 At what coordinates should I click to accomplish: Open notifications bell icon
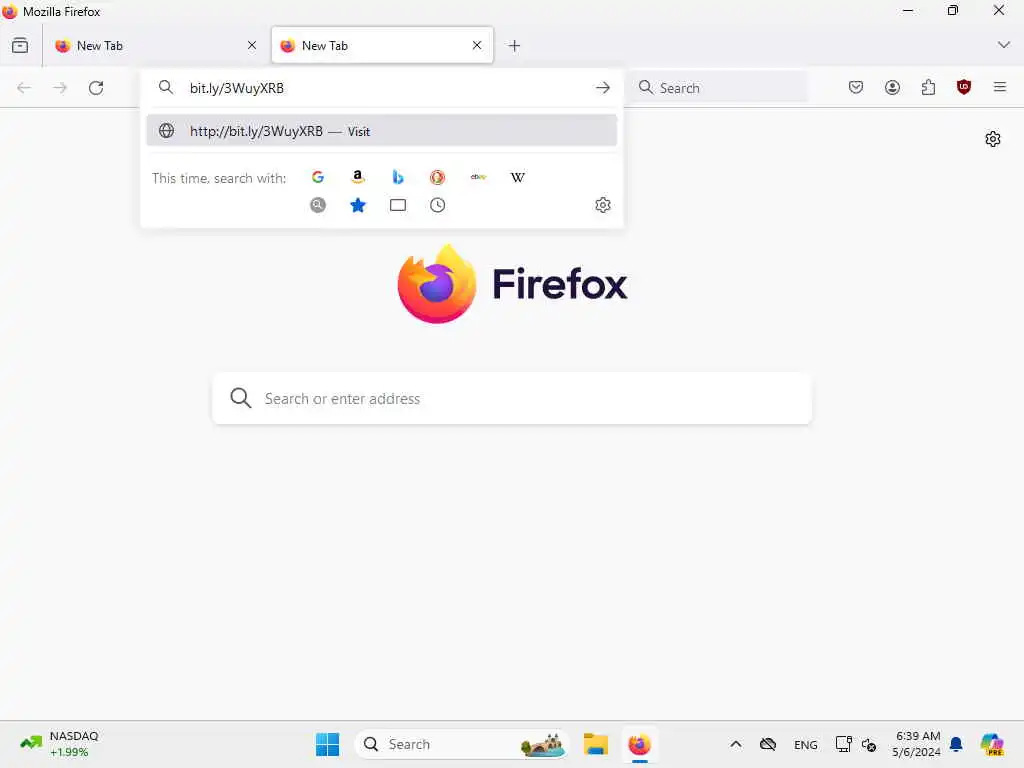[x=956, y=744]
